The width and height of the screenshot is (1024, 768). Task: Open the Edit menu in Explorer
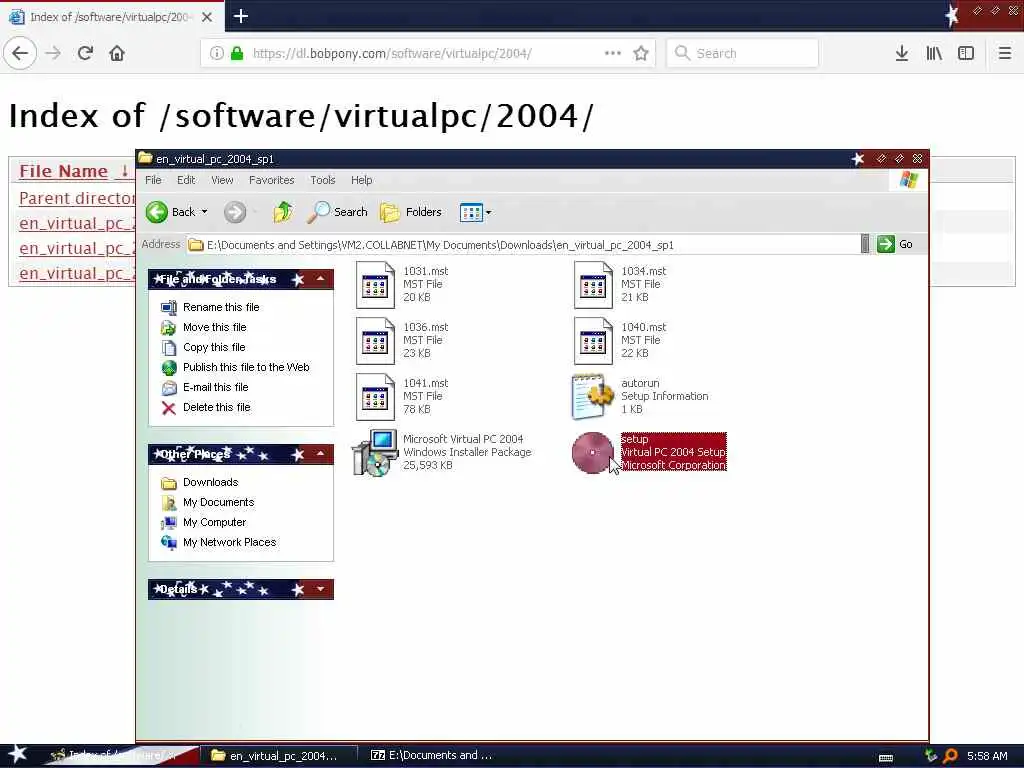pyautogui.click(x=186, y=180)
